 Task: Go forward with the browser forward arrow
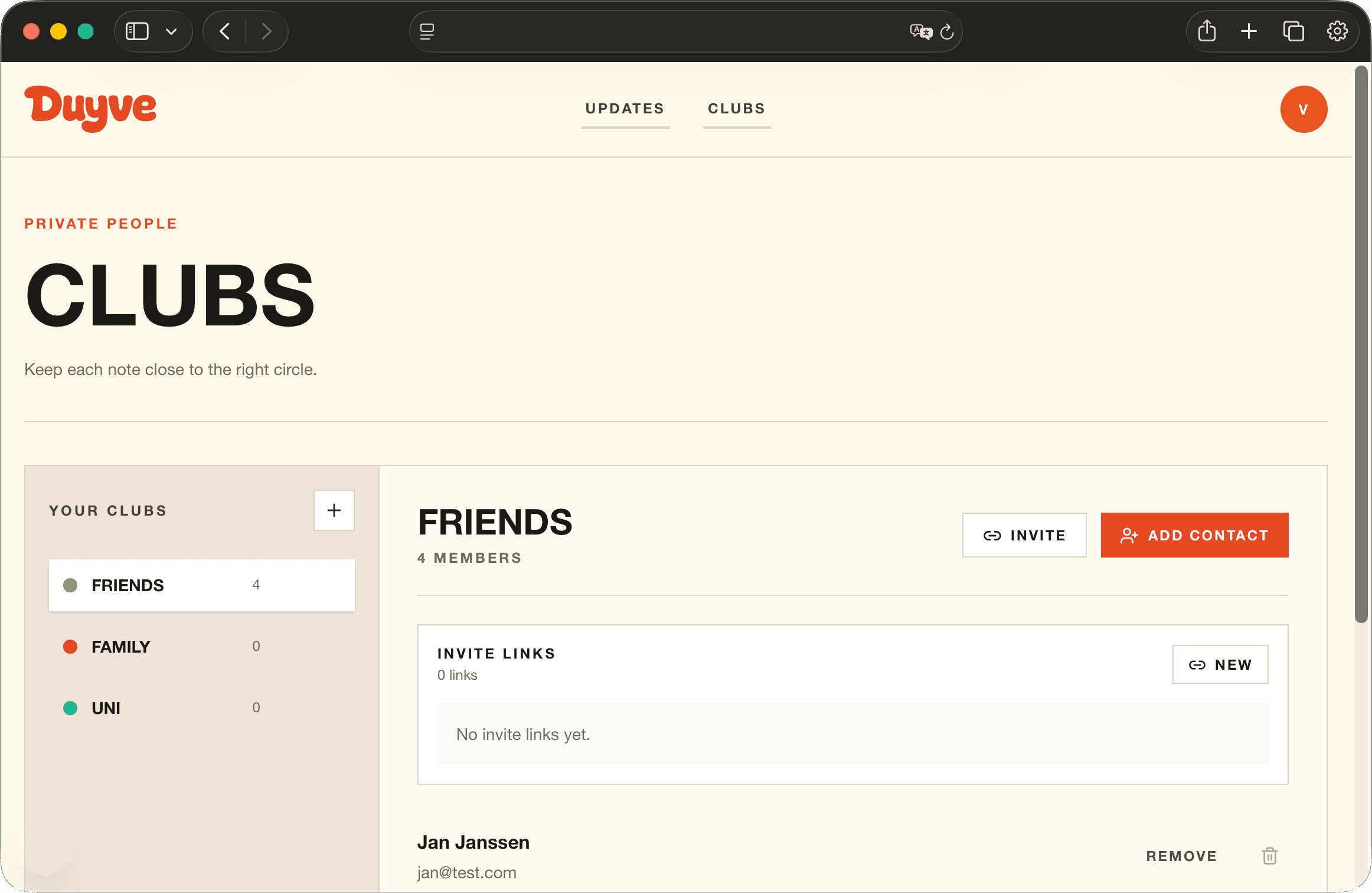267,31
